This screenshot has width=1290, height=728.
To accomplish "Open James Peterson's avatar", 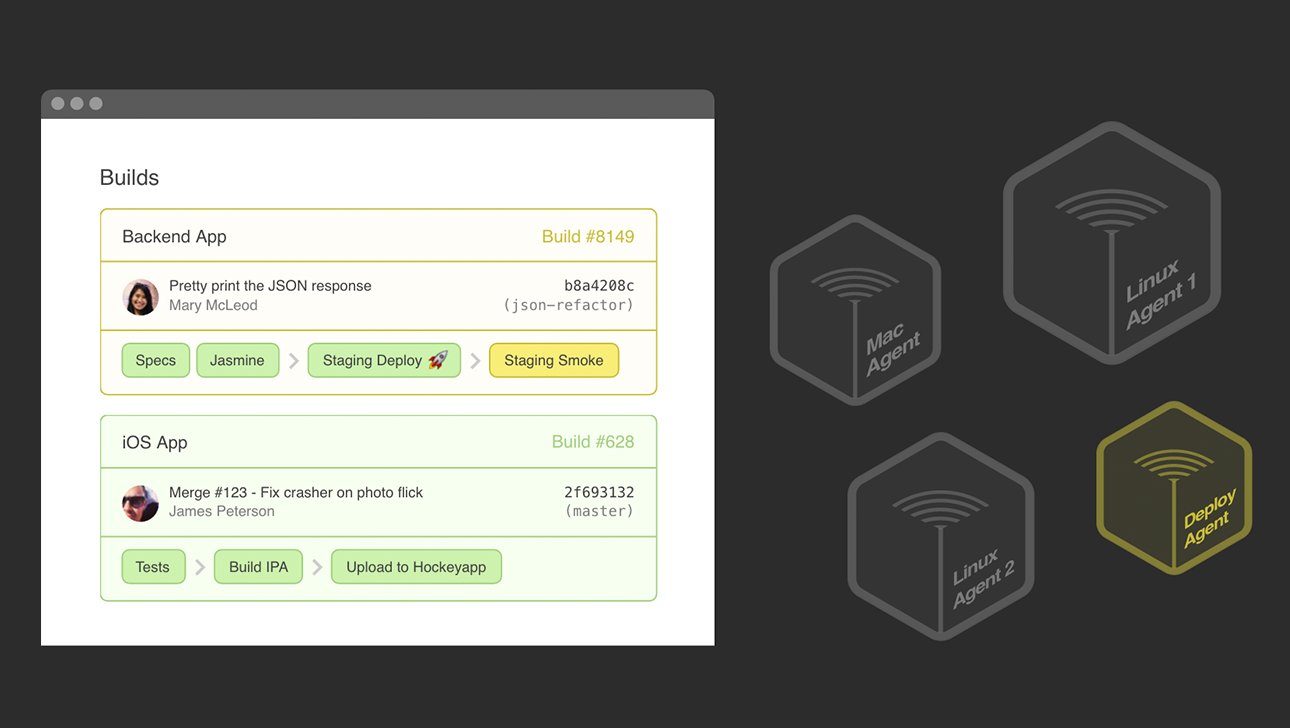I will (140, 503).
